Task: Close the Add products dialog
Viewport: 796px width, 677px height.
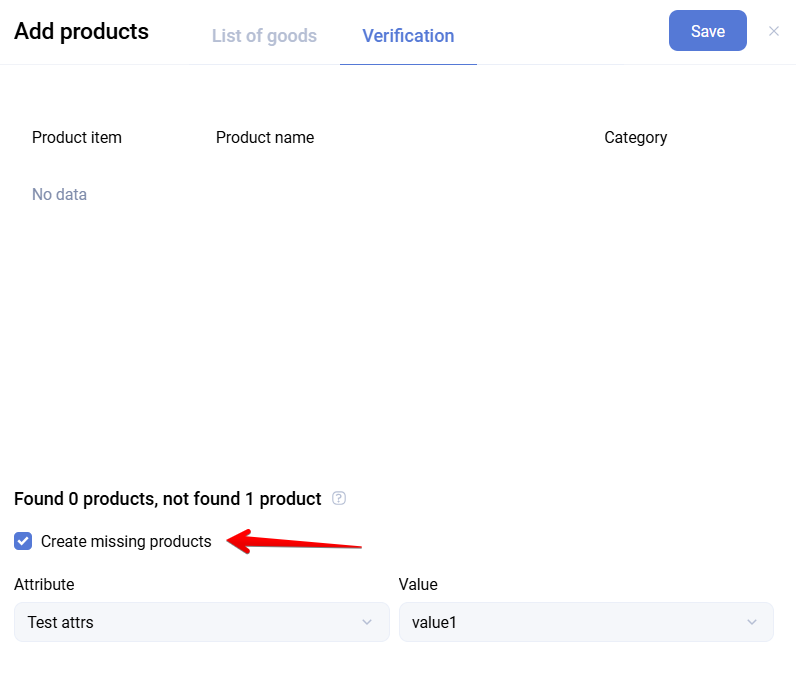Action: coord(773,31)
